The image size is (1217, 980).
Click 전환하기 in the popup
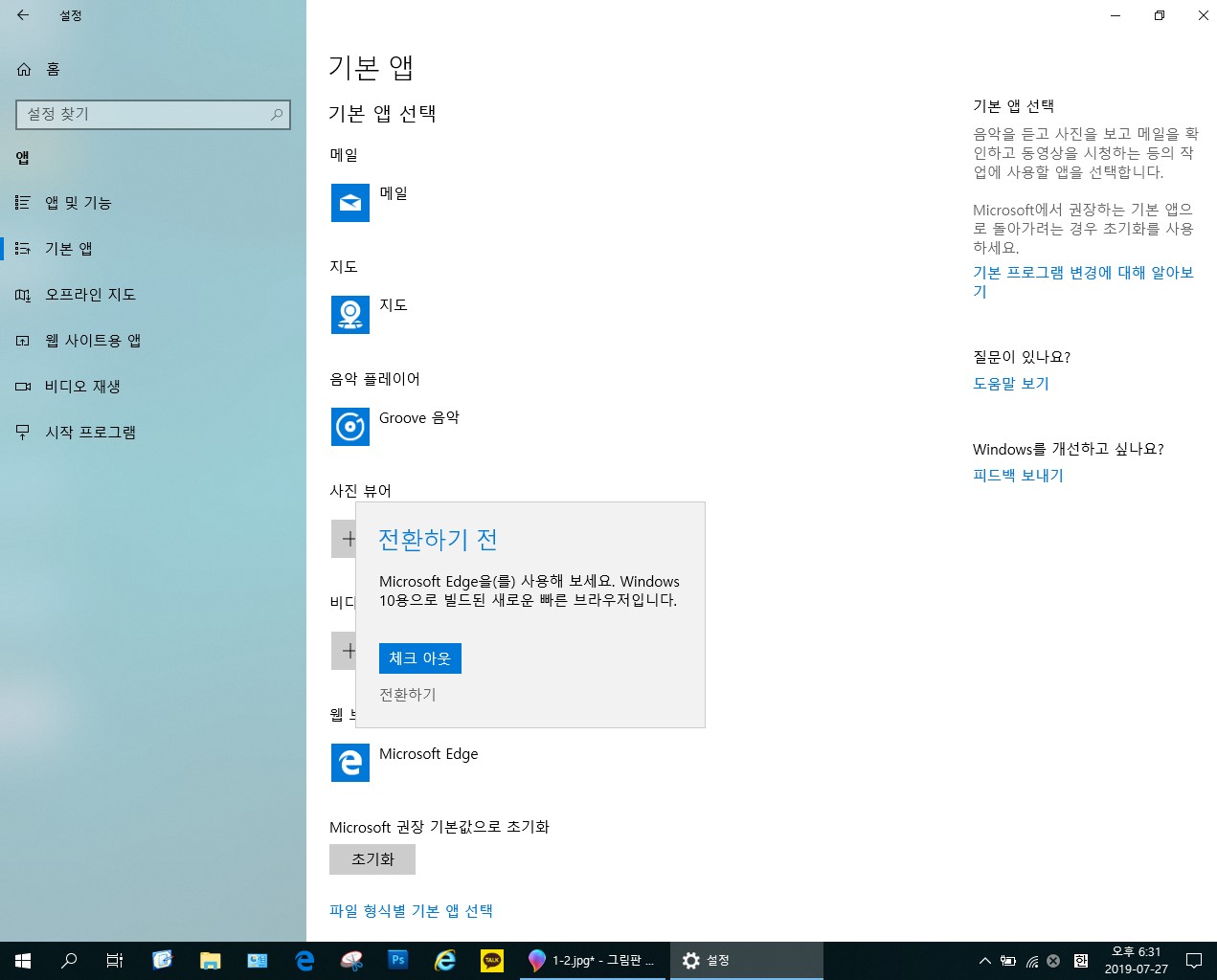(x=408, y=695)
